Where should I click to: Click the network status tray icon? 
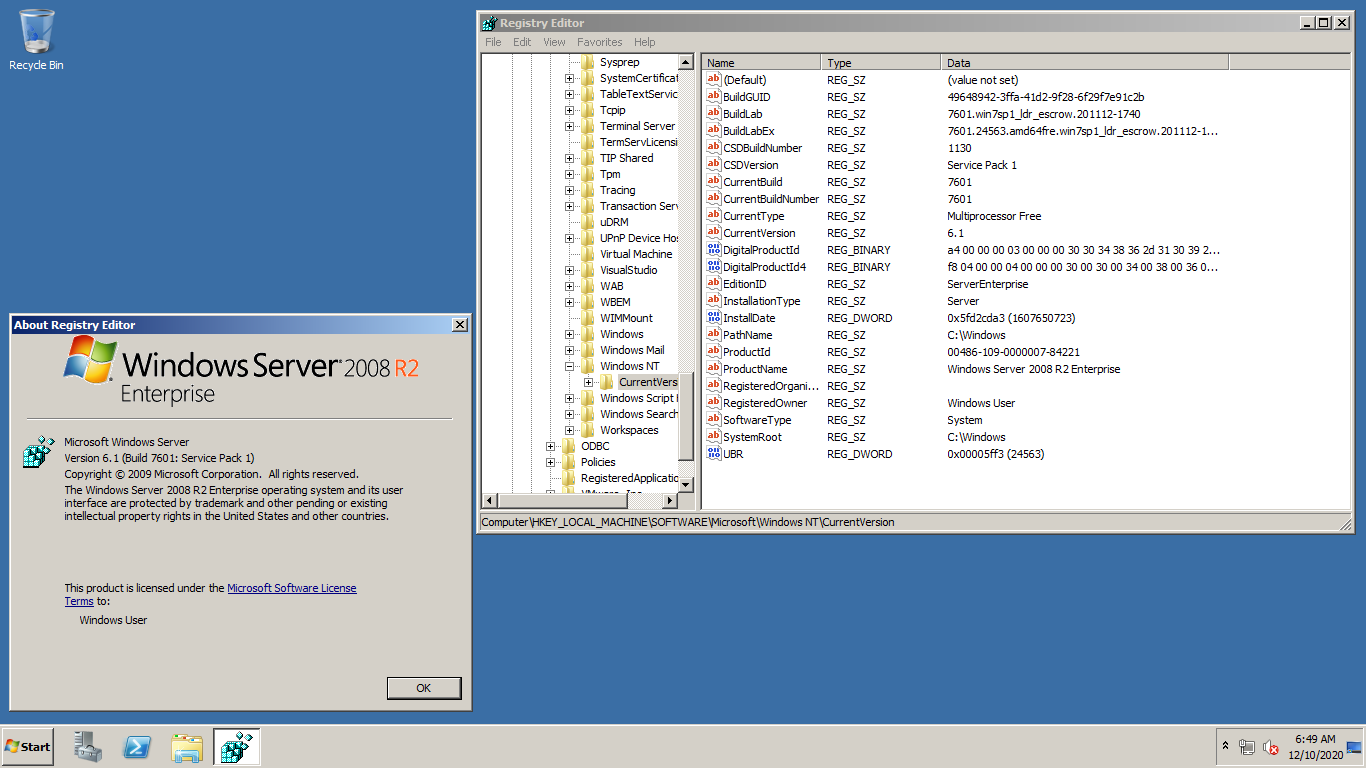tap(1246, 747)
